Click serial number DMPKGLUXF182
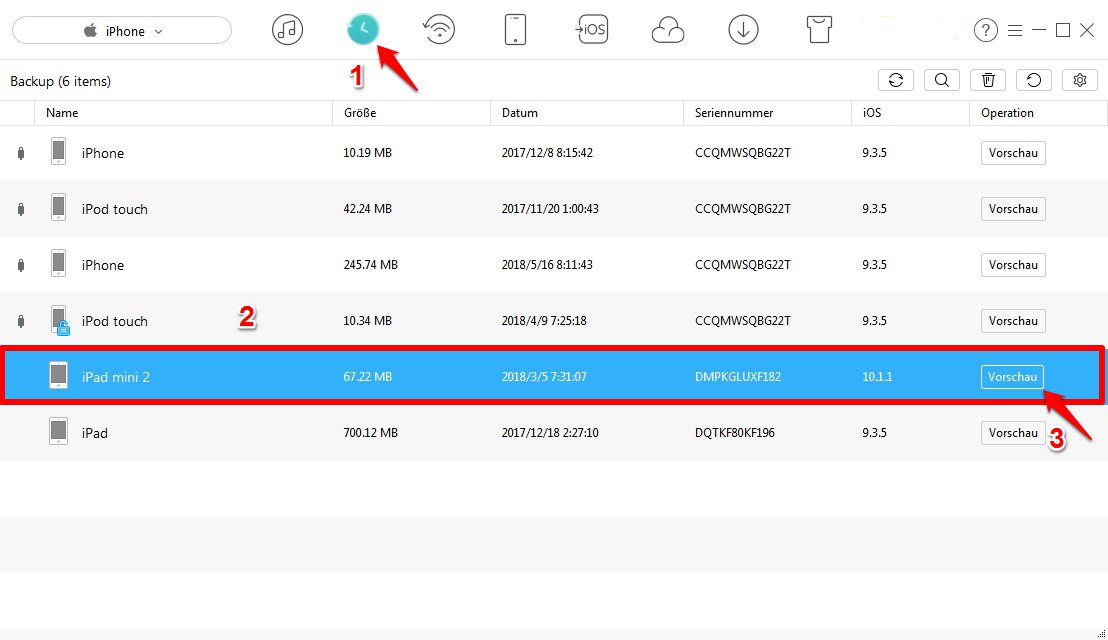The width and height of the screenshot is (1108, 640). pyautogui.click(x=738, y=377)
